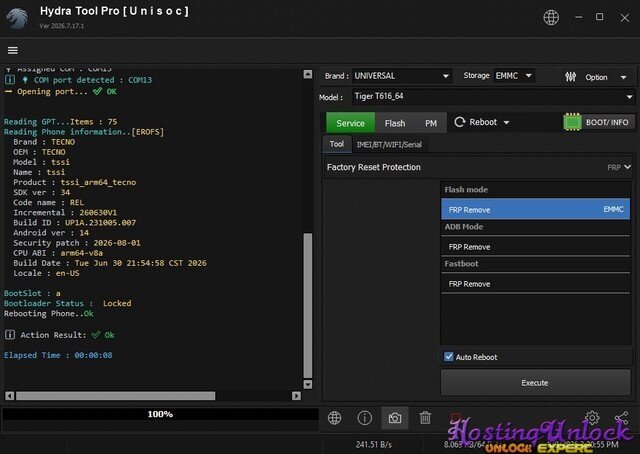Select Fastboot FRP Remove
The image size is (640, 454).
[535, 284]
